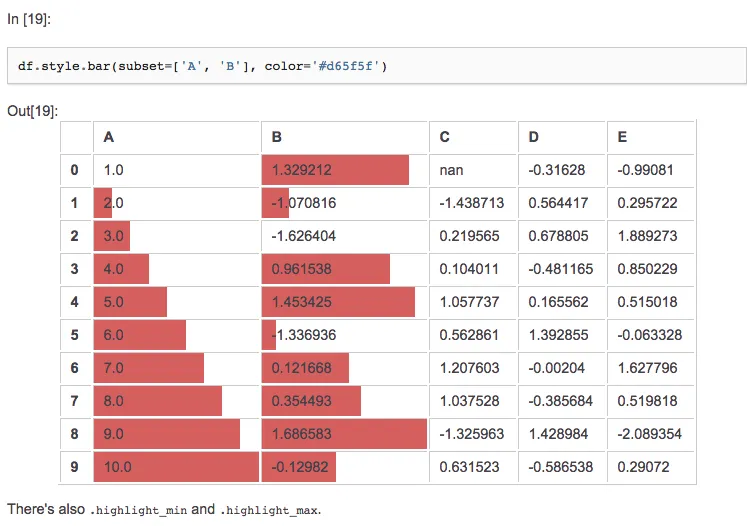Click column header B
Image resolution: width=747 pixels, height=526 pixels.
point(277,137)
